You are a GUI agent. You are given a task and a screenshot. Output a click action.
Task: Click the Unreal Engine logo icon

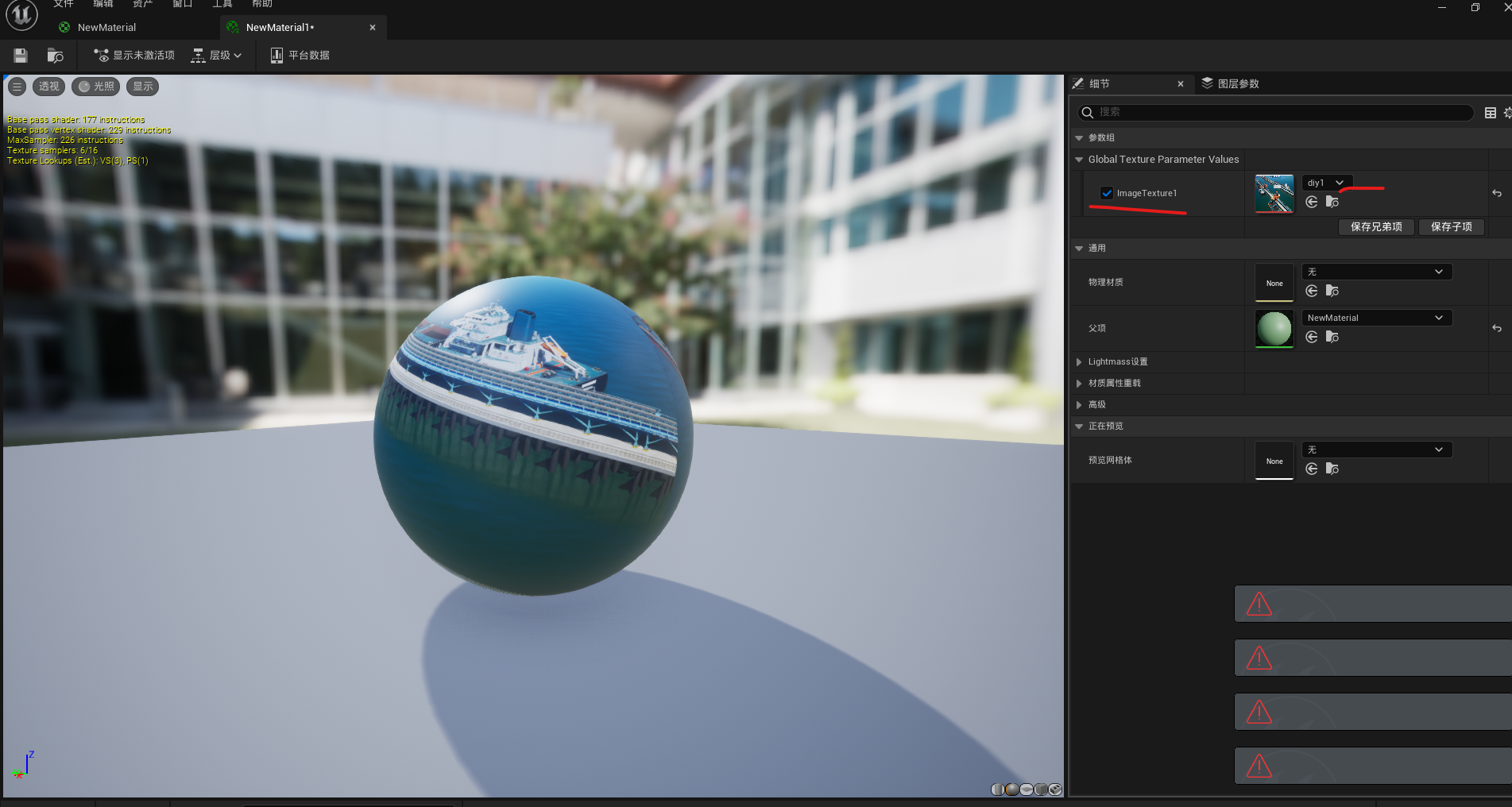tap(21, 15)
